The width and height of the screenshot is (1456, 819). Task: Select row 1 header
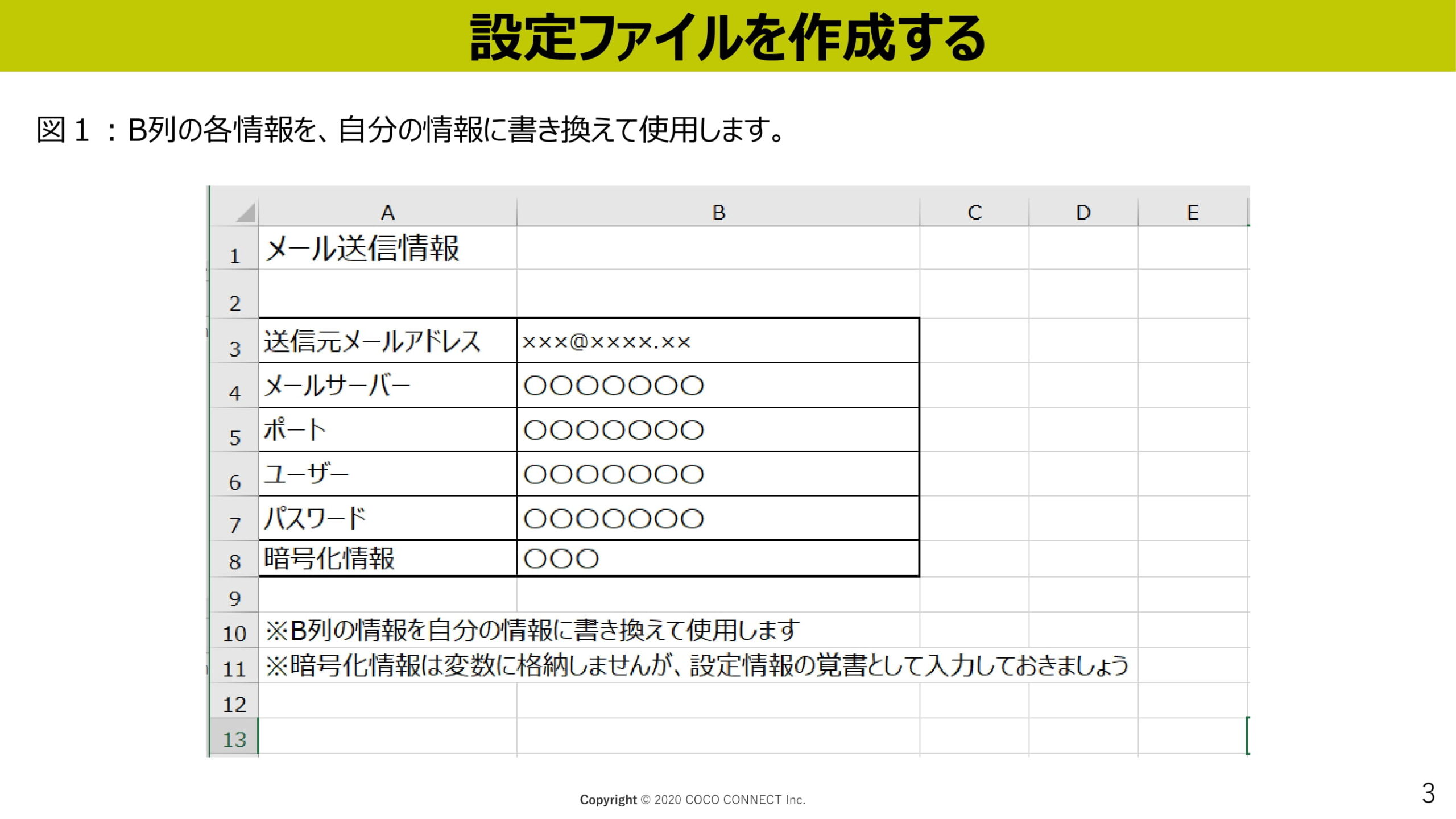click(x=234, y=248)
